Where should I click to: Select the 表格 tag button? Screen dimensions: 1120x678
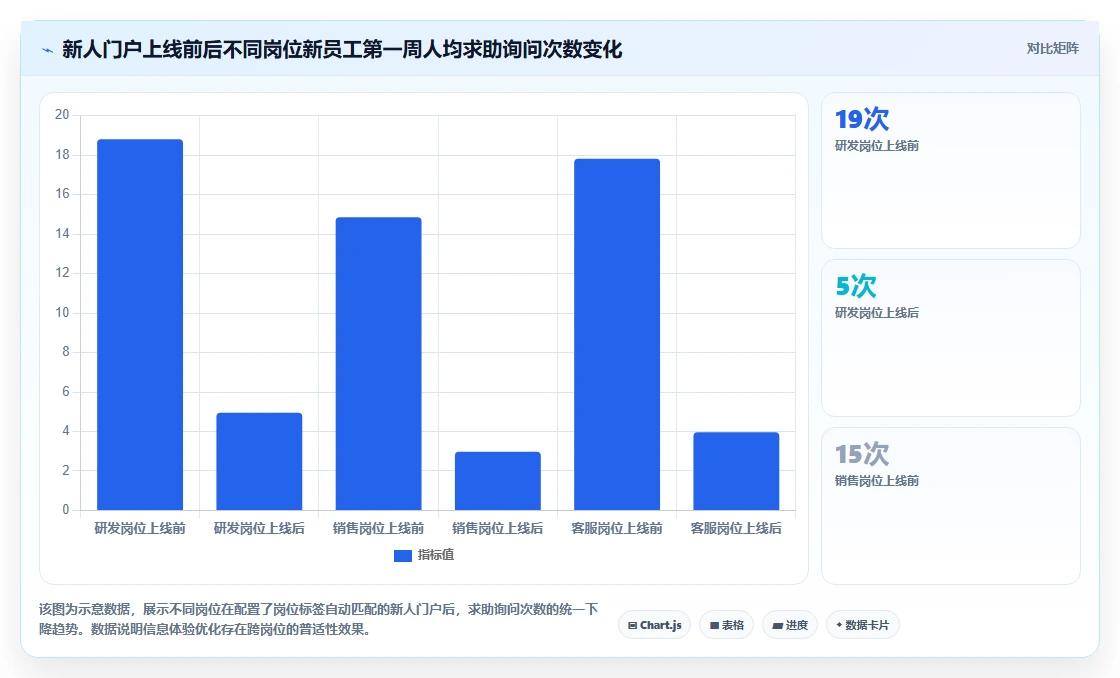[726, 625]
